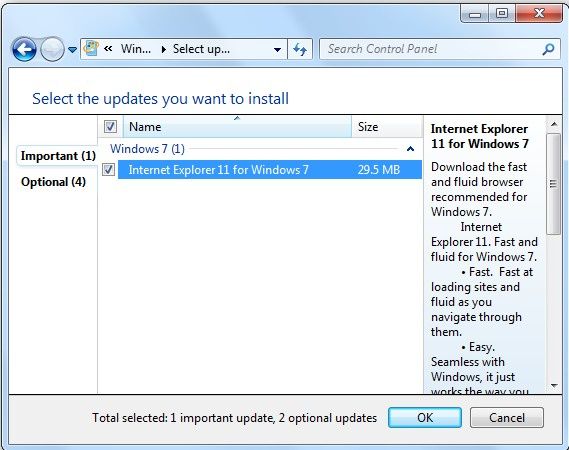Close the window with the red X
Viewport: 569px width, 450px height.
(539, 14)
